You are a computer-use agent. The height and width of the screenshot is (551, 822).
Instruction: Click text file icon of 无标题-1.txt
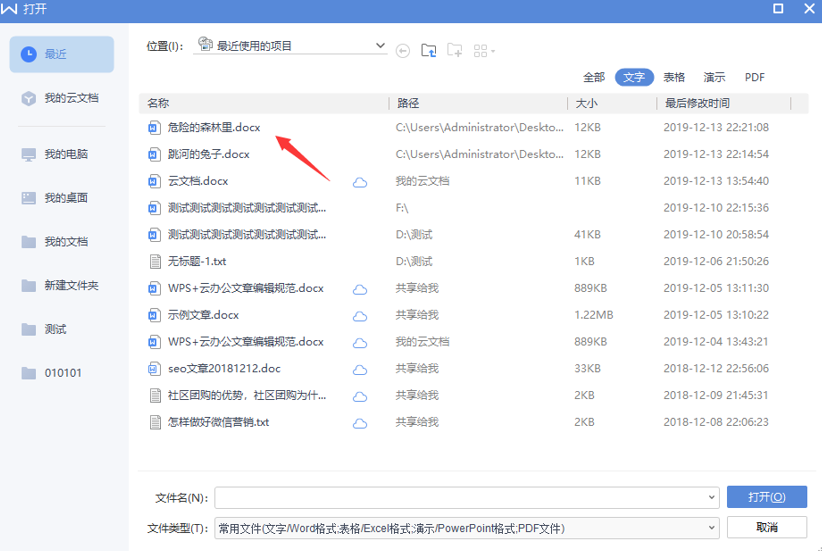(155, 261)
